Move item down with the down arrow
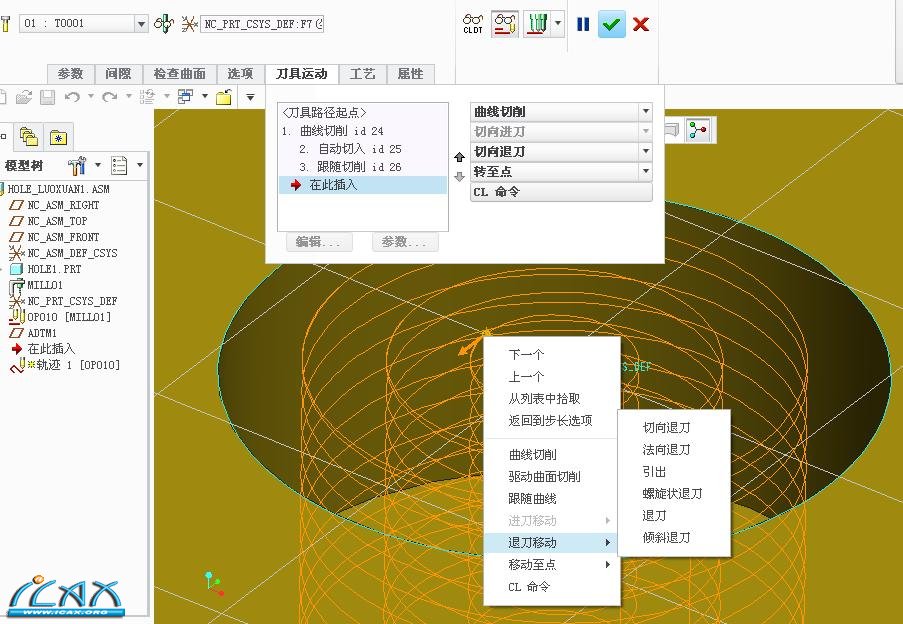903x624 pixels. [x=459, y=177]
